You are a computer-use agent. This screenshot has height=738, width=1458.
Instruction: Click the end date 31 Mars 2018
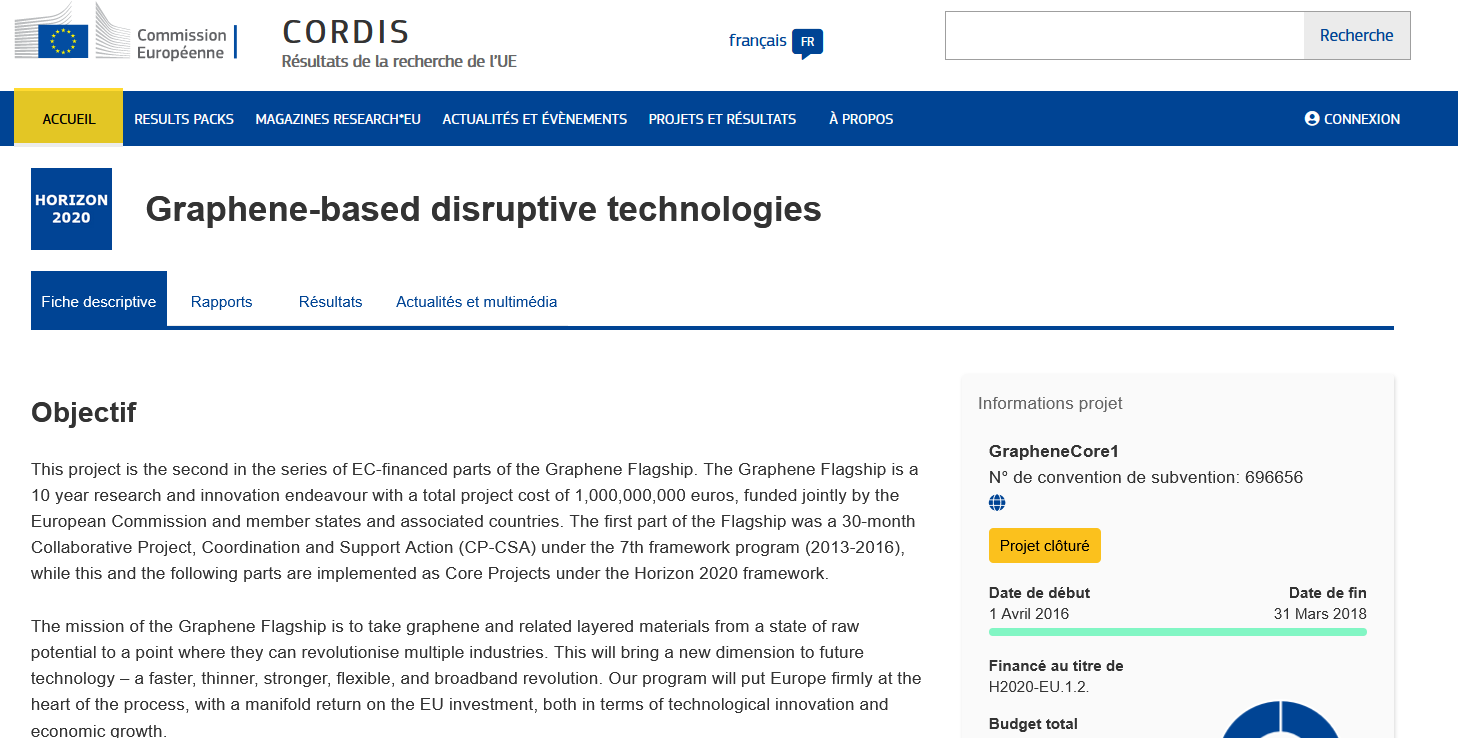(1320, 614)
